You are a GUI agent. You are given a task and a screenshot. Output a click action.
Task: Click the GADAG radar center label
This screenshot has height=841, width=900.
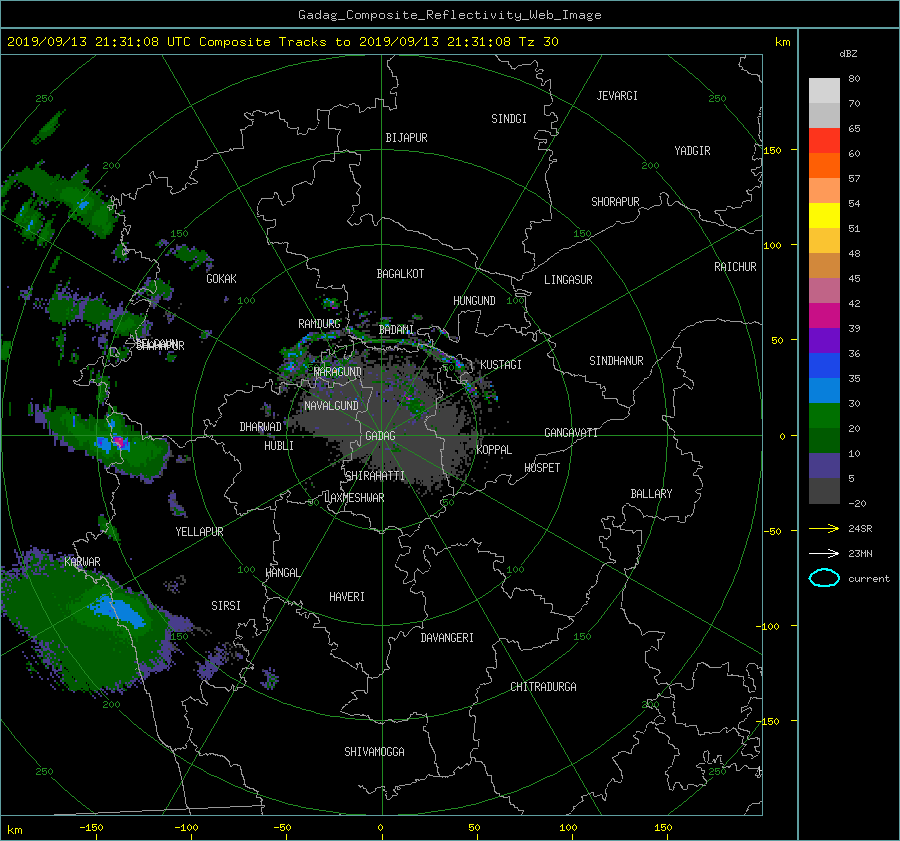(380, 436)
